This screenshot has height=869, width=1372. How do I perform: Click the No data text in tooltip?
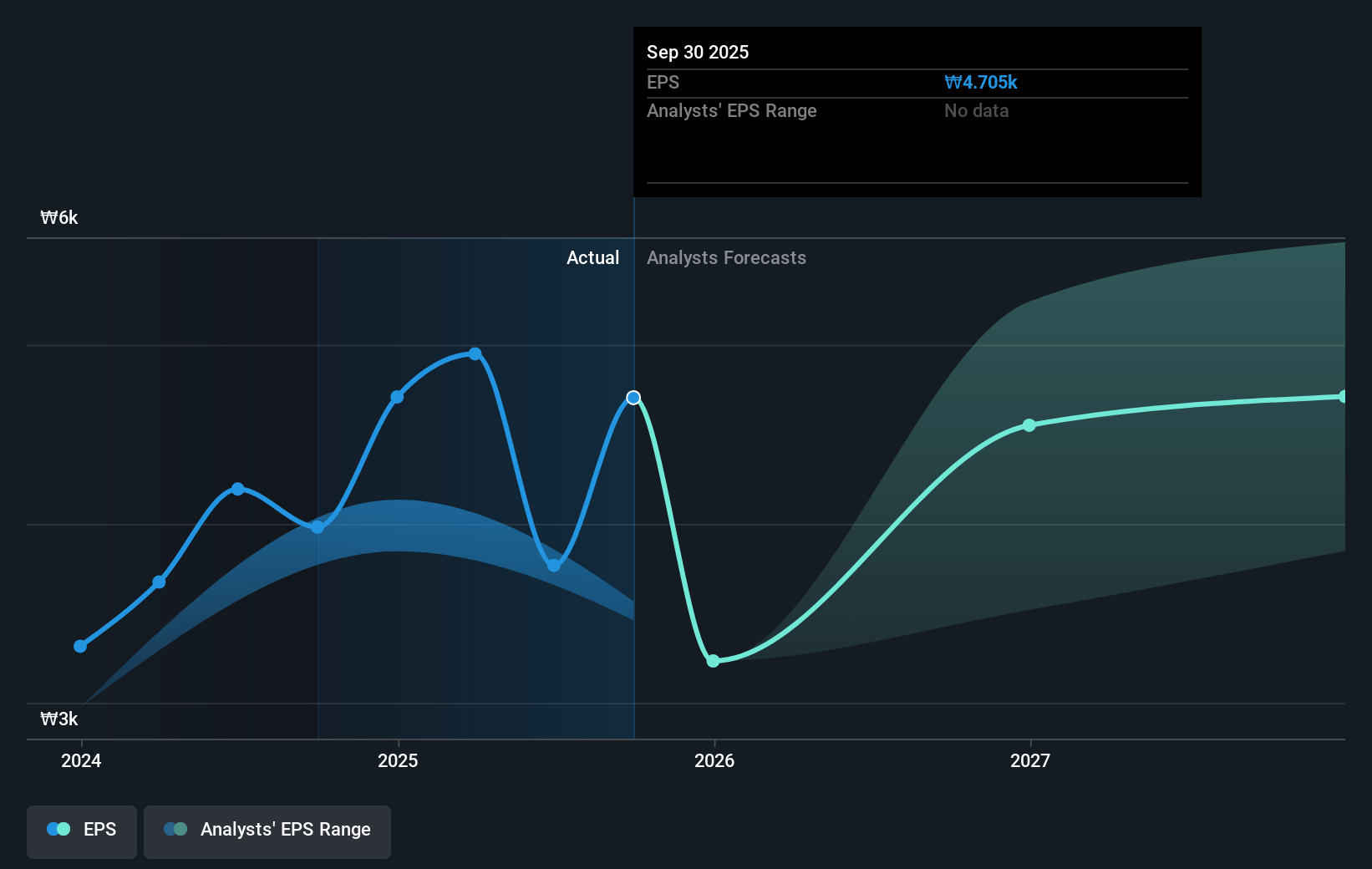click(x=975, y=110)
